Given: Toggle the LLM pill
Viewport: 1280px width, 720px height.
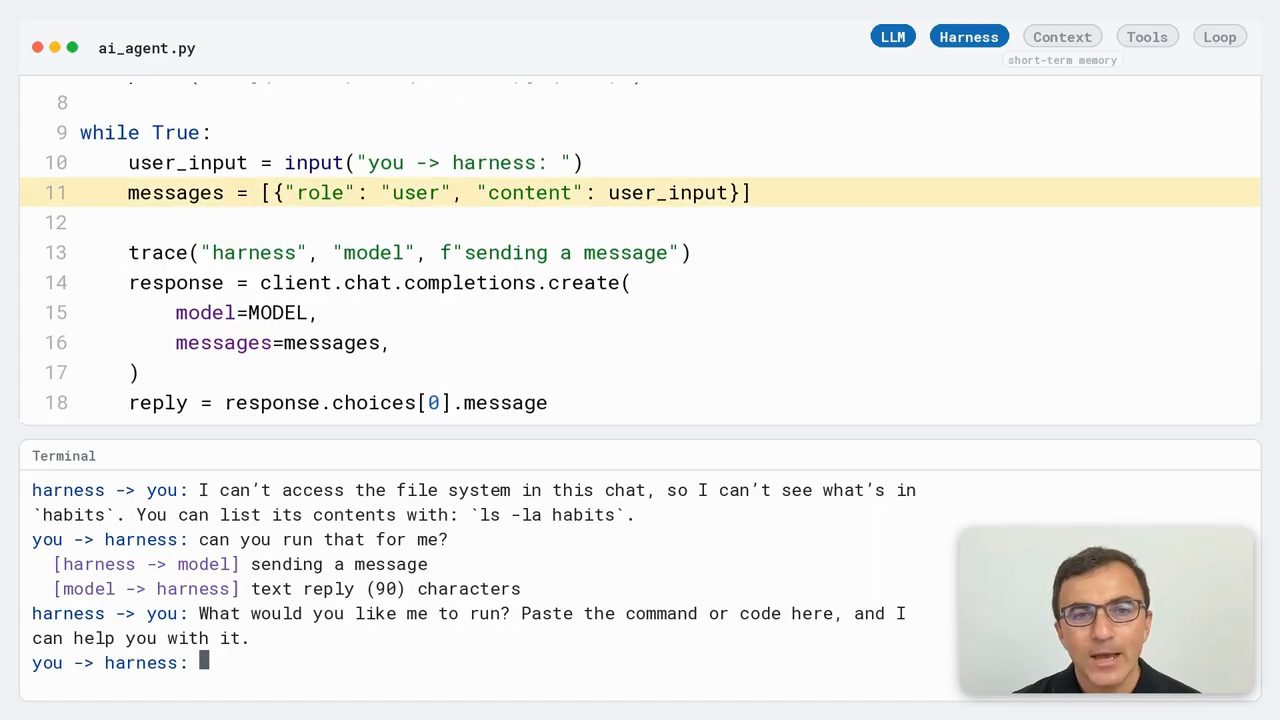Looking at the screenshot, I should tap(893, 37).
